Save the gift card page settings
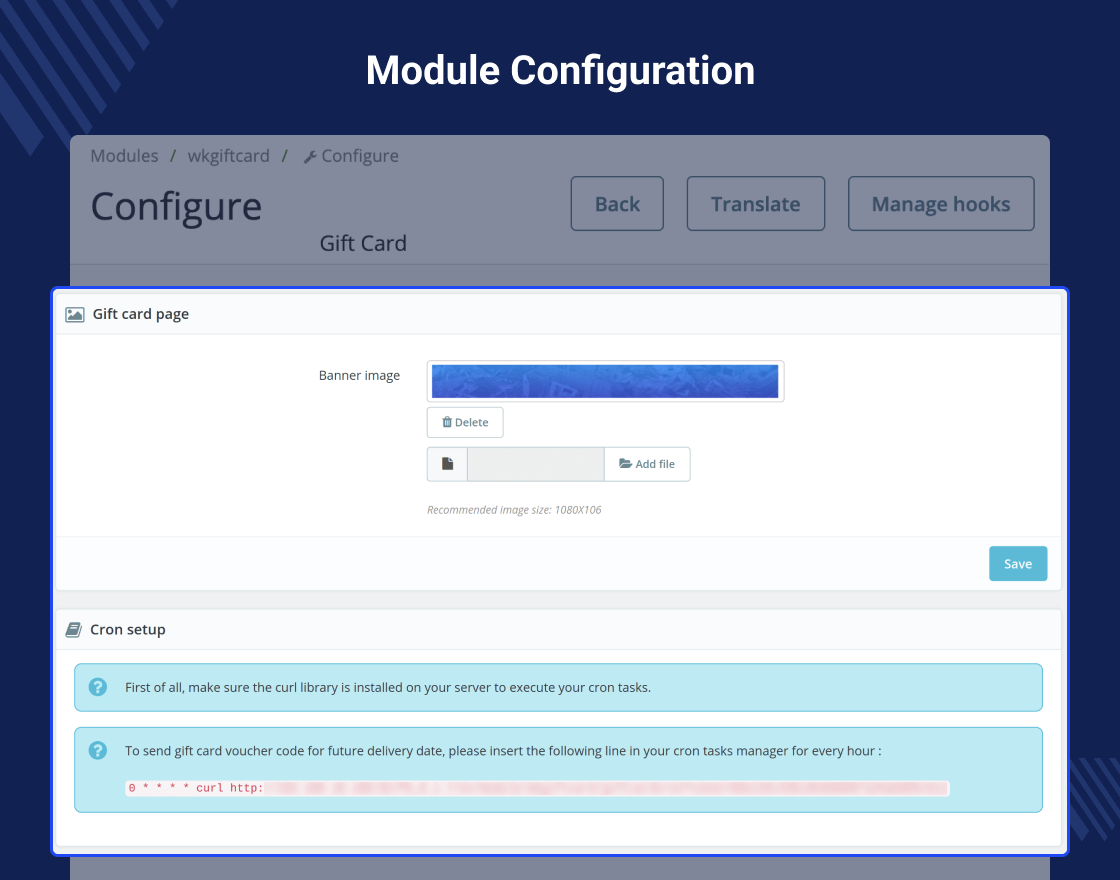This screenshot has height=880, width=1120. tap(1018, 564)
